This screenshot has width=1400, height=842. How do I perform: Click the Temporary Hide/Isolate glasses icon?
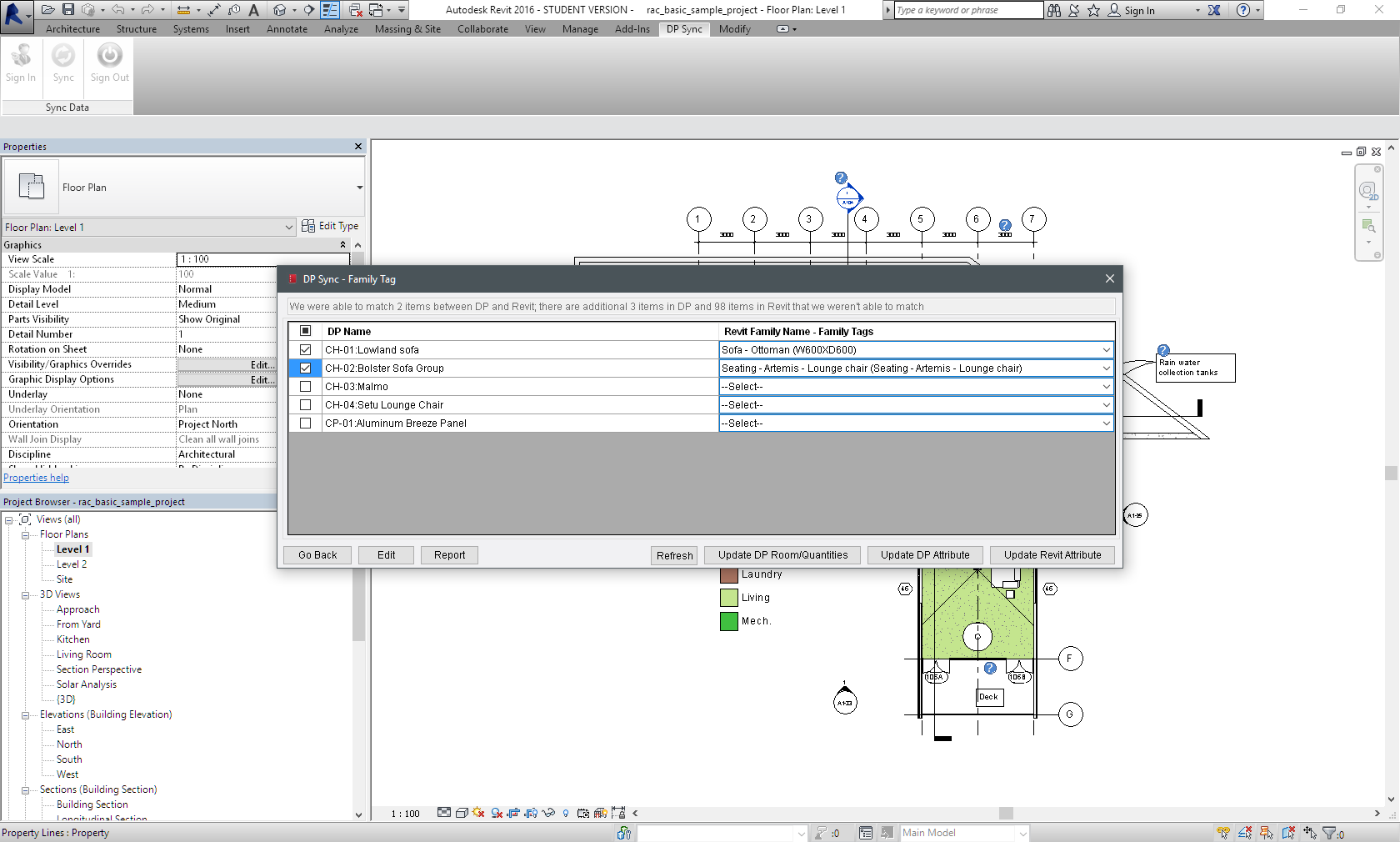(548, 813)
